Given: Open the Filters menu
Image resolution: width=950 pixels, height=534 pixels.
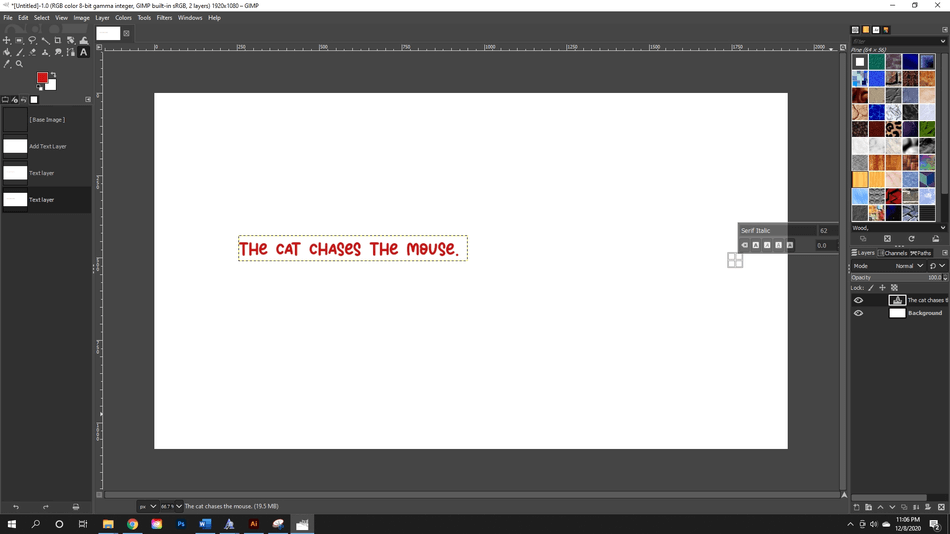Looking at the screenshot, I should point(164,18).
